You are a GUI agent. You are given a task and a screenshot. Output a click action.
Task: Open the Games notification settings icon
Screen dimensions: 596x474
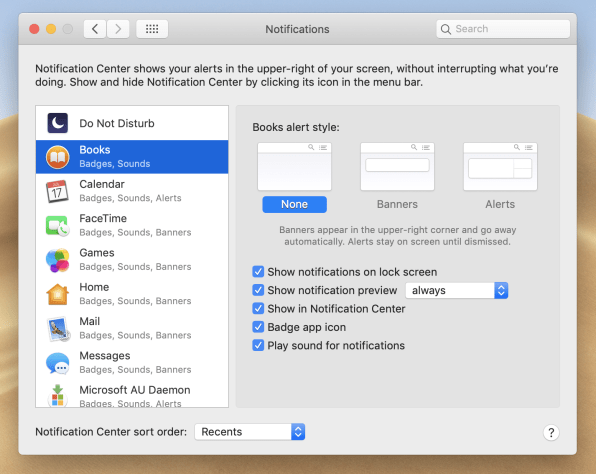pyautogui.click(x=57, y=260)
